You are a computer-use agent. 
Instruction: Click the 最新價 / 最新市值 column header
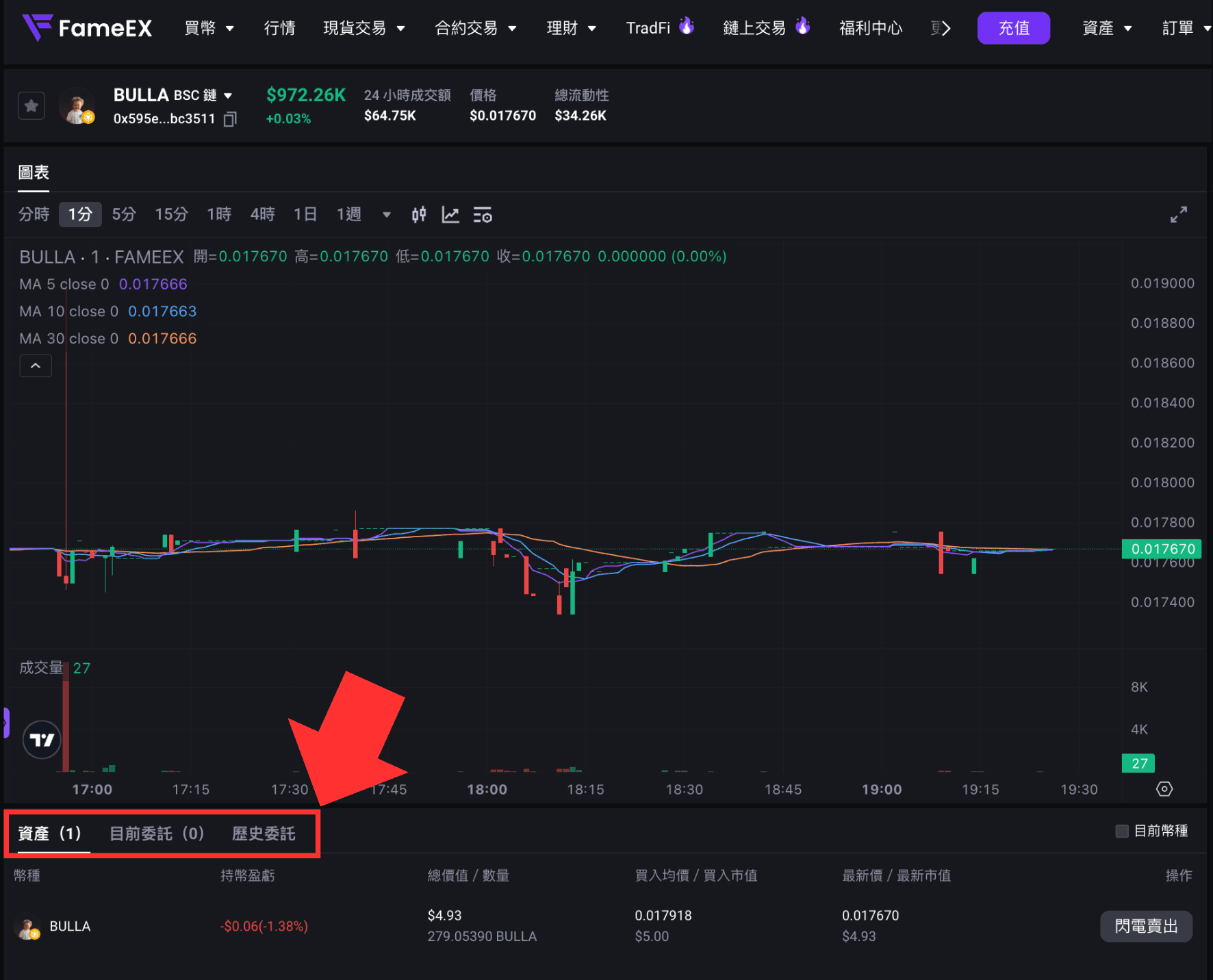[897, 876]
